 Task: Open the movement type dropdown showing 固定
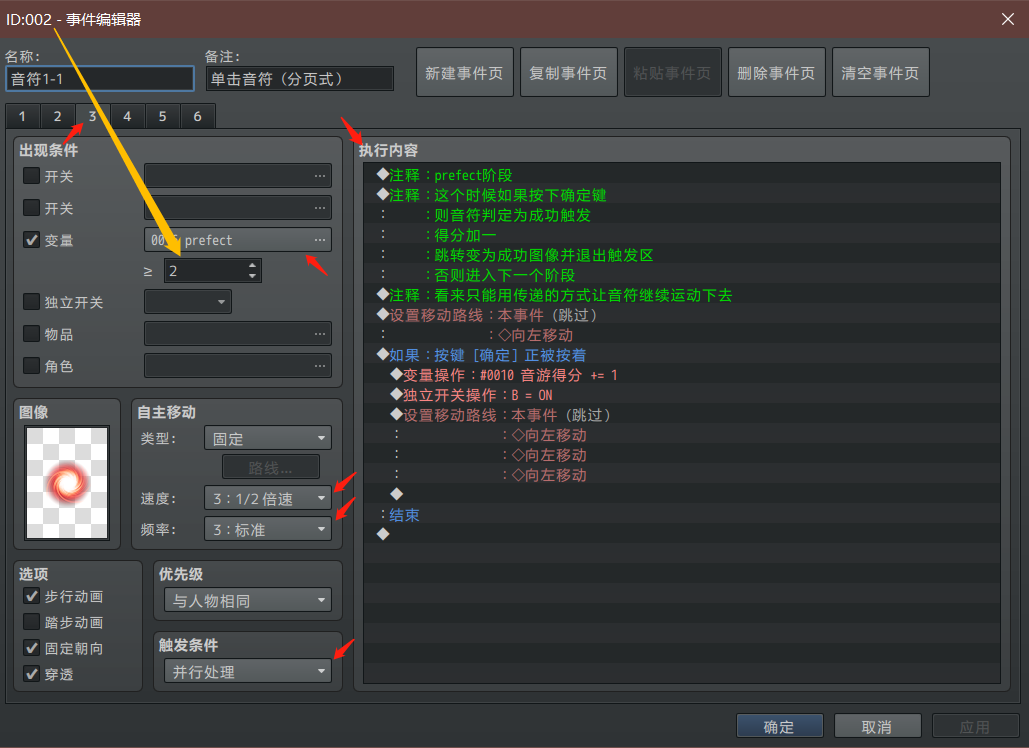(x=268, y=438)
